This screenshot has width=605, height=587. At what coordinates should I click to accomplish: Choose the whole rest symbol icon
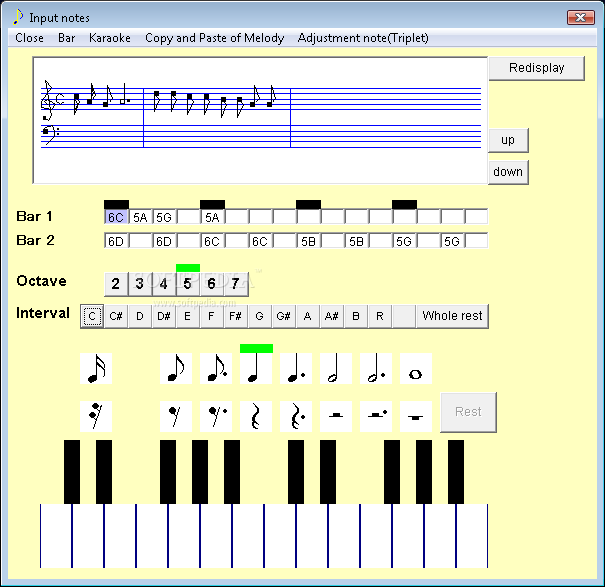pos(416,416)
